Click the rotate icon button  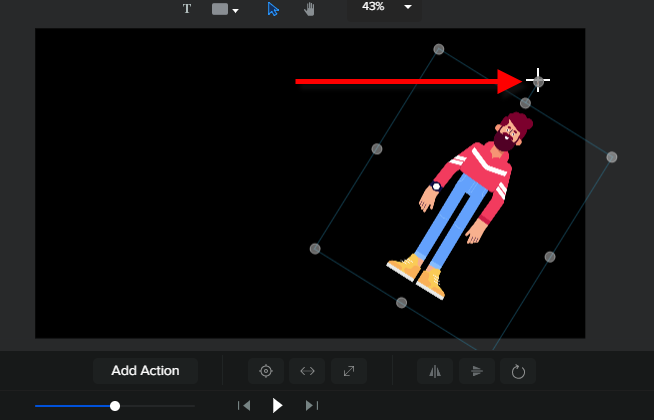(x=518, y=371)
